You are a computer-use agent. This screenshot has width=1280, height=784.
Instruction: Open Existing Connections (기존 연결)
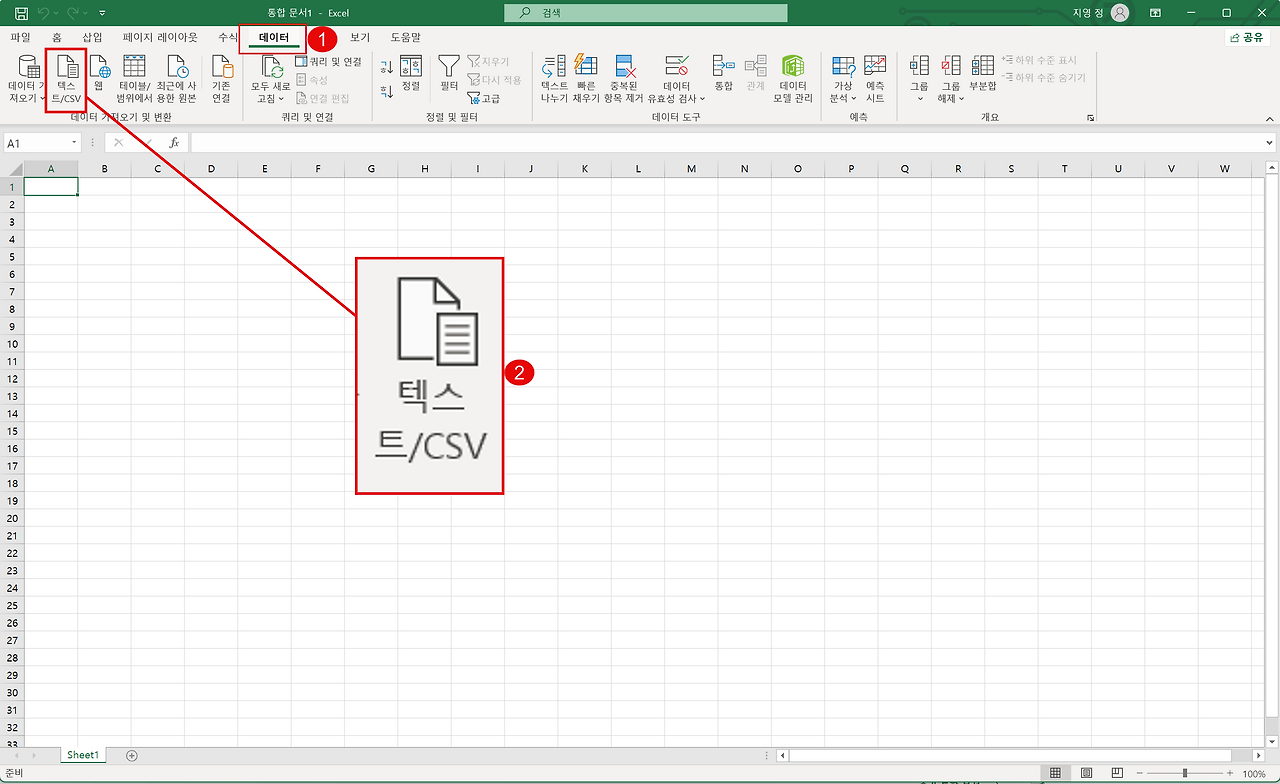click(221, 80)
